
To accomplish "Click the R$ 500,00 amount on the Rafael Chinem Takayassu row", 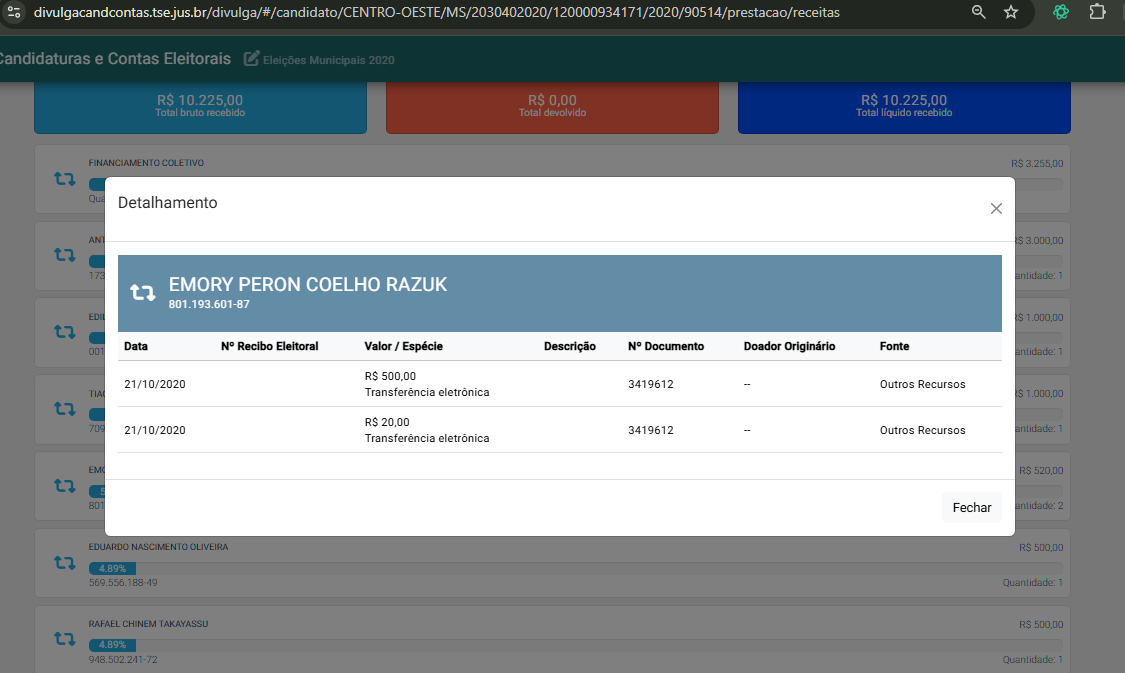I will [1041, 624].
